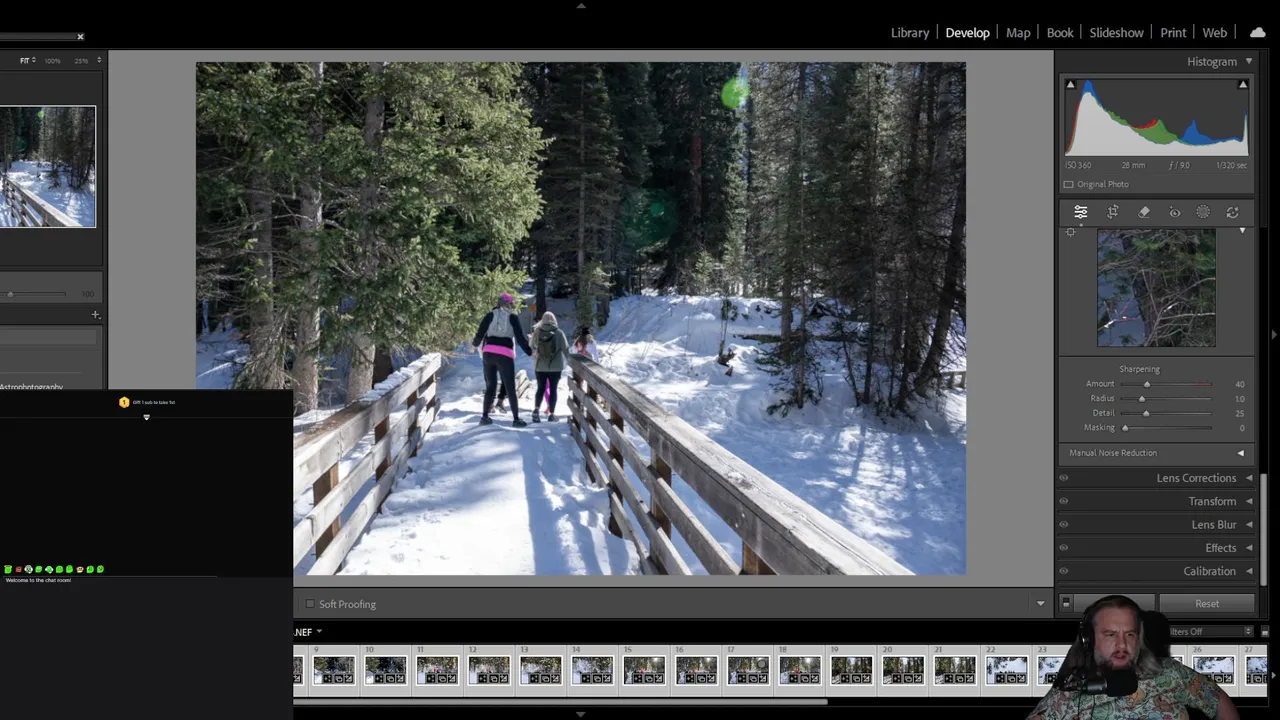Click the sharpening detail preview image

coord(1156,288)
